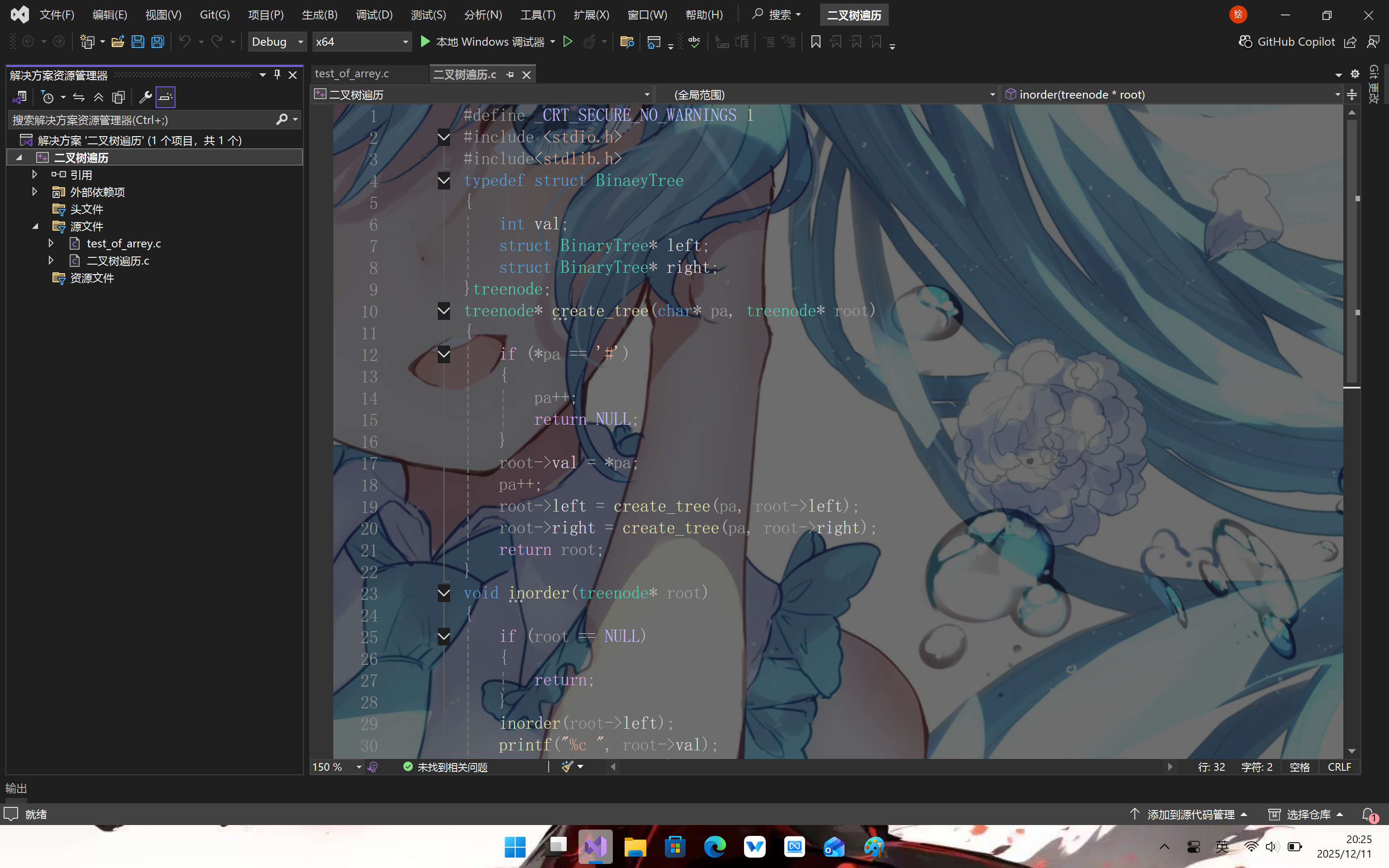Open the Debug configuration dropdown
The height and width of the screenshot is (868, 1389).
pyautogui.click(x=277, y=41)
